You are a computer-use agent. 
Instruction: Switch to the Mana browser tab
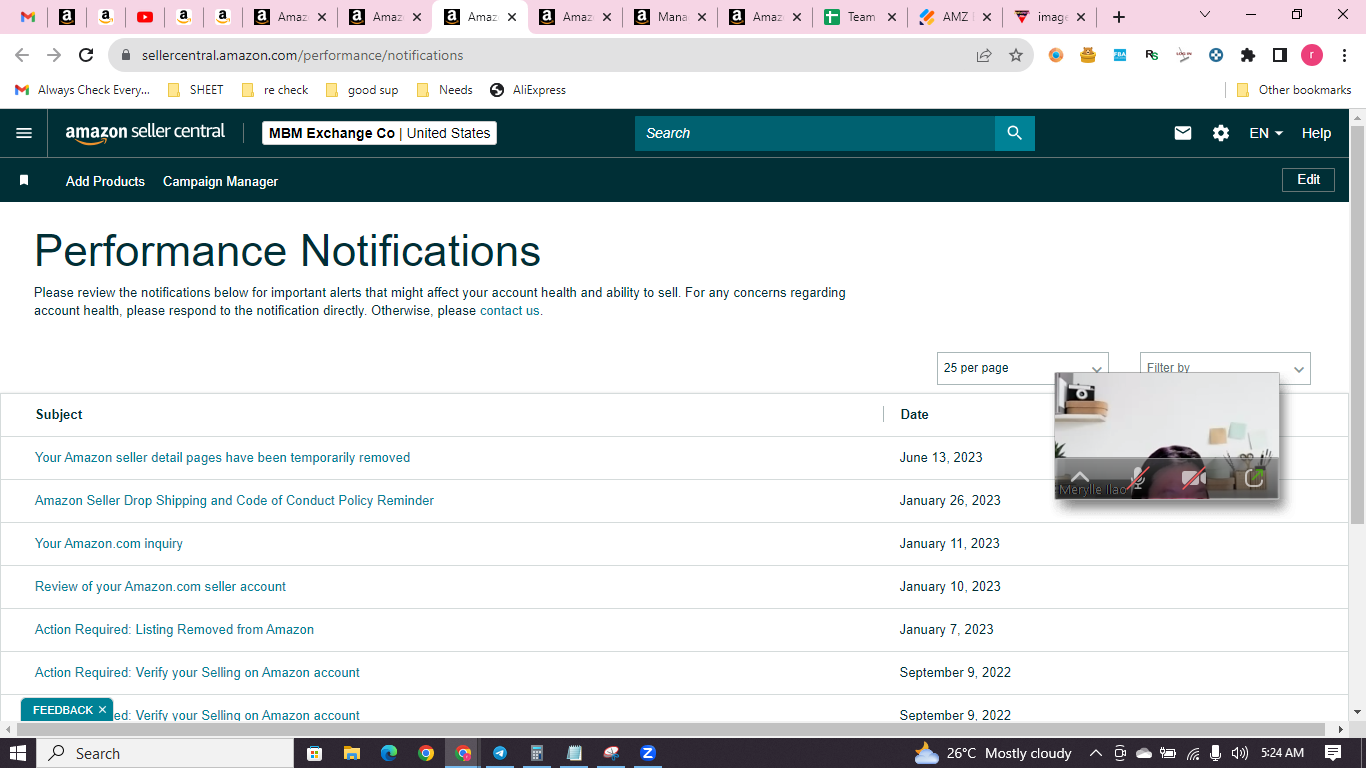(x=670, y=17)
